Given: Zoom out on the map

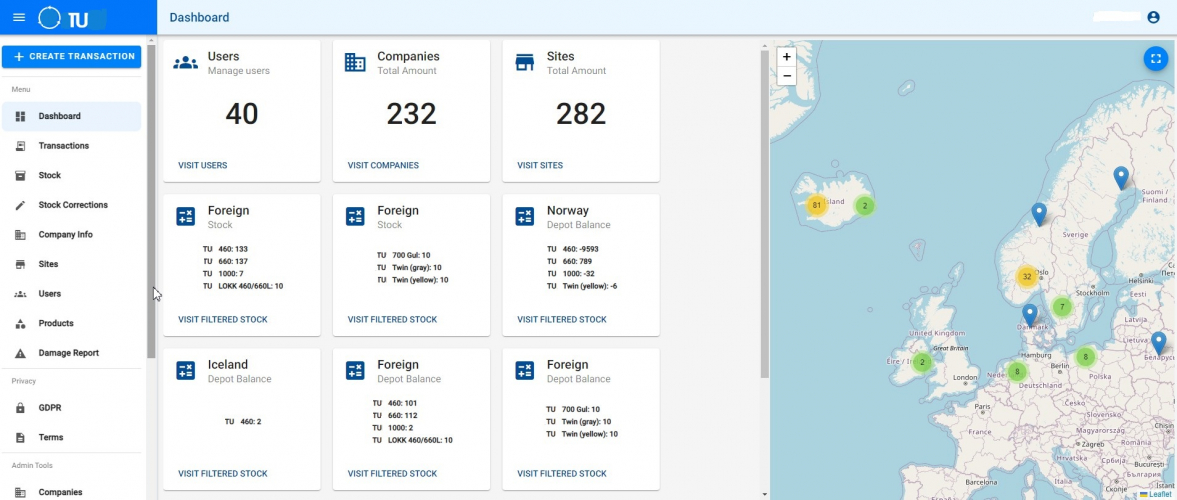Looking at the screenshot, I should [787, 75].
